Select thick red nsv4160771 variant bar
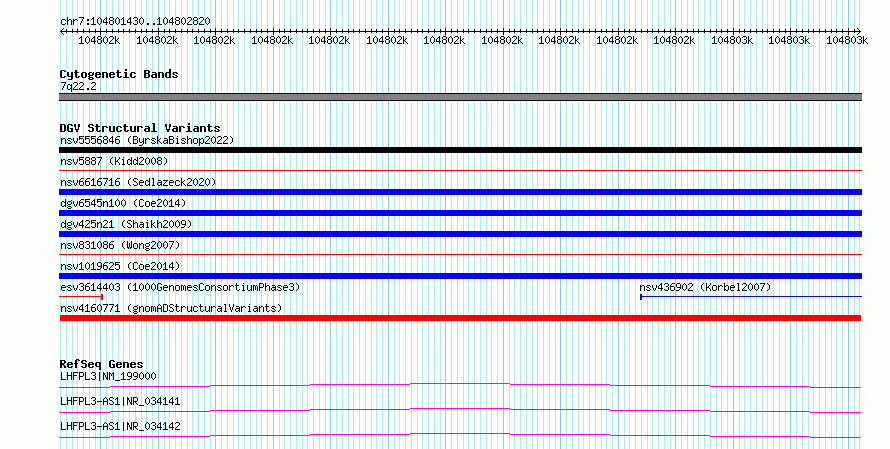Screen dimensions: 890x449 pyautogui.click(x=460, y=318)
